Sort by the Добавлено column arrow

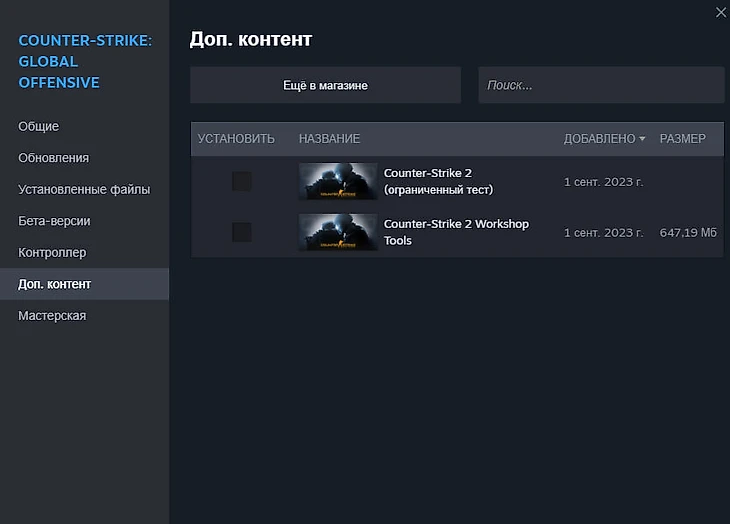[642, 139]
